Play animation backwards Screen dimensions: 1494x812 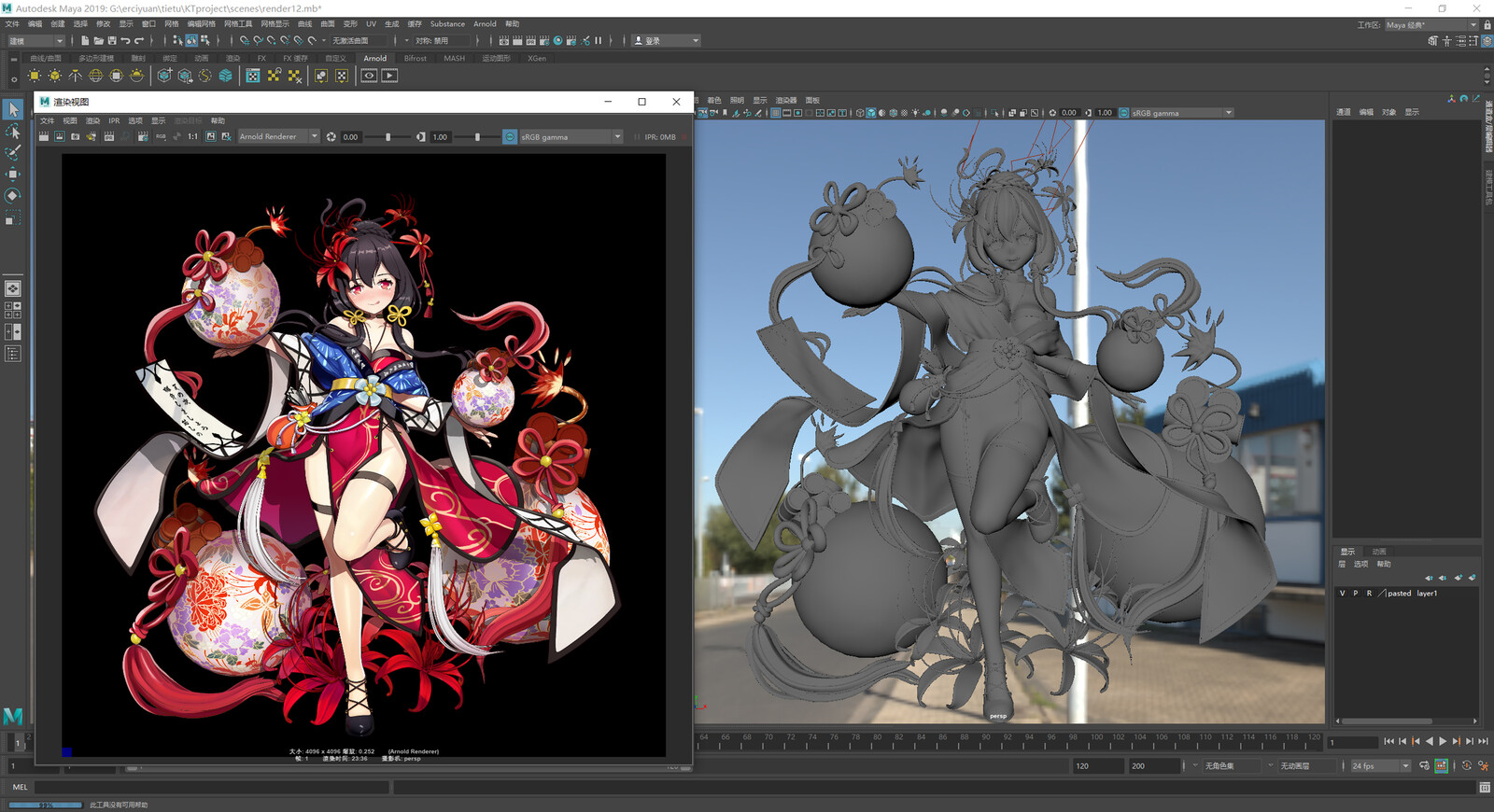point(1429,741)
